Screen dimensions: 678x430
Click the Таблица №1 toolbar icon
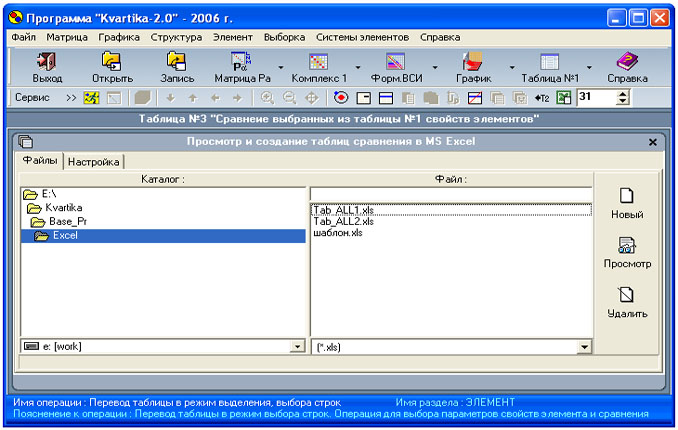pos(550,61)
